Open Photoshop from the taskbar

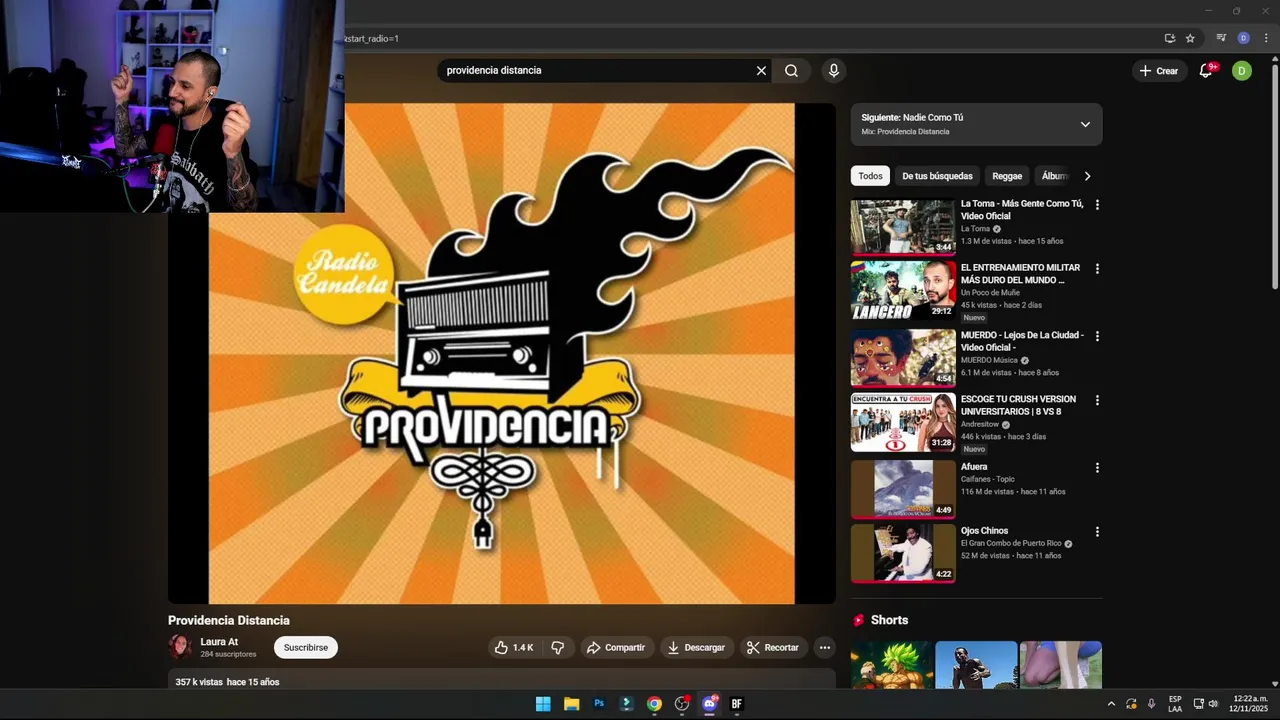point(599,704)
